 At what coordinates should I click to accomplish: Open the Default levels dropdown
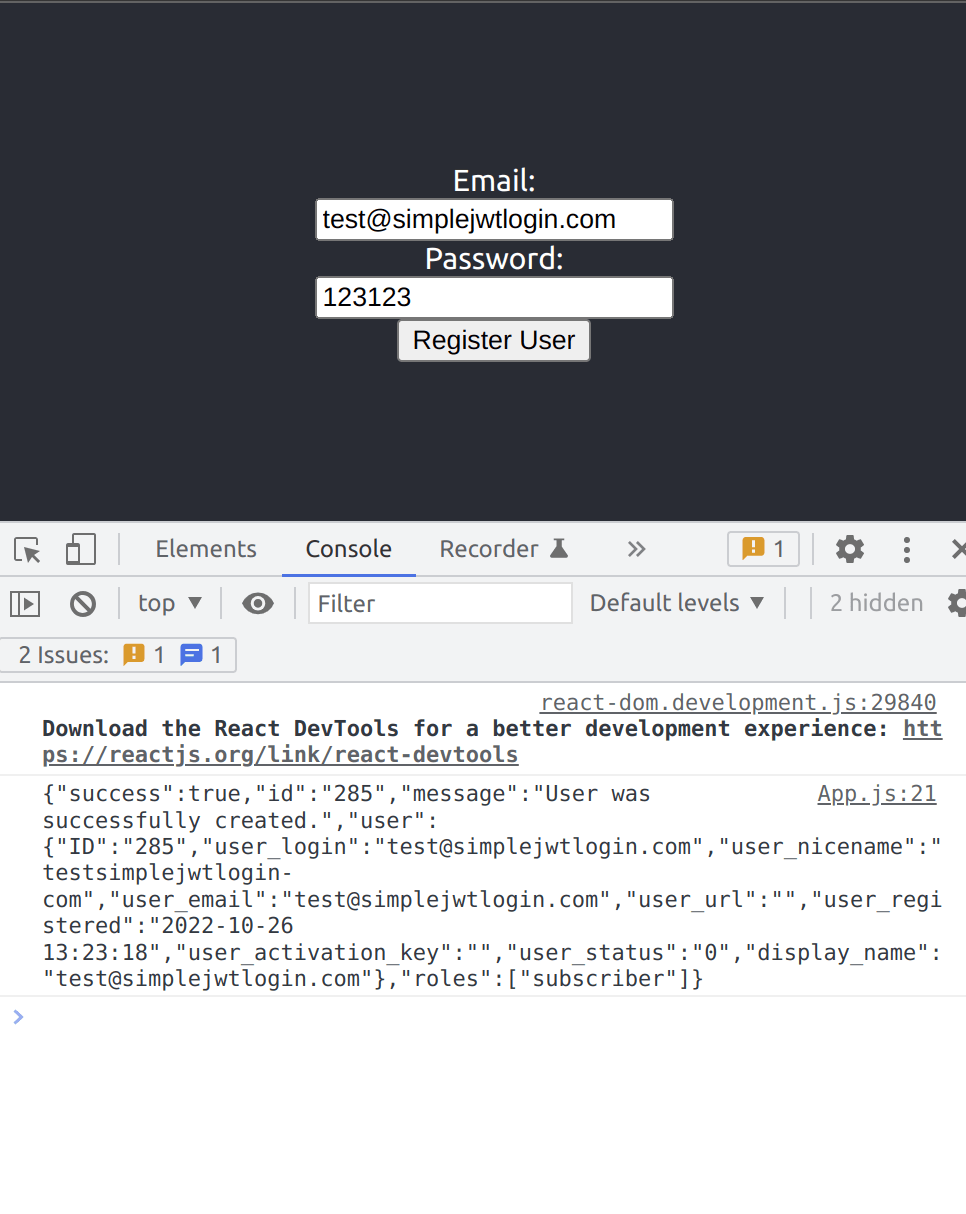[x=677, y=603]
